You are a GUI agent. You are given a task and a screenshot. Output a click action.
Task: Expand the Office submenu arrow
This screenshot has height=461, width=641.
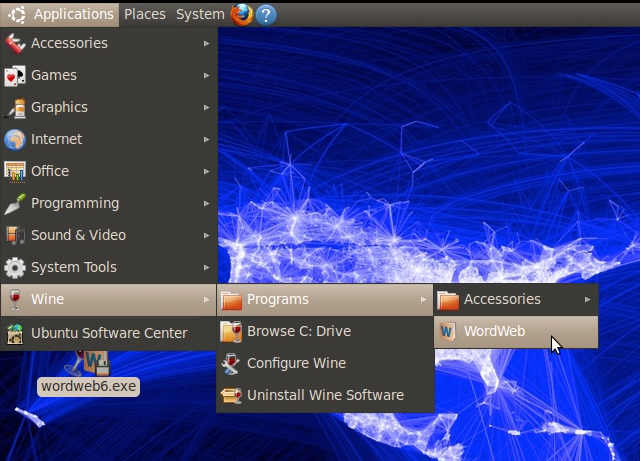tap(206, 172)
